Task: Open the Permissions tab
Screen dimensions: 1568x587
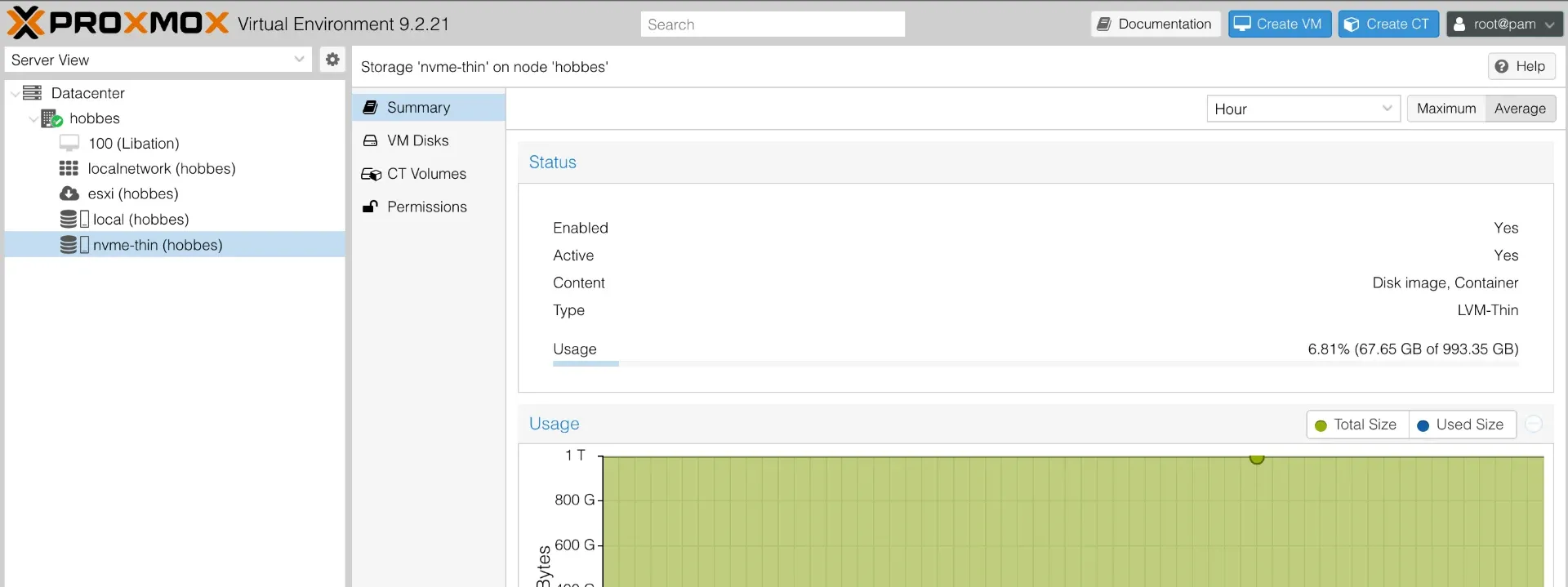Action: click(429, 207)
